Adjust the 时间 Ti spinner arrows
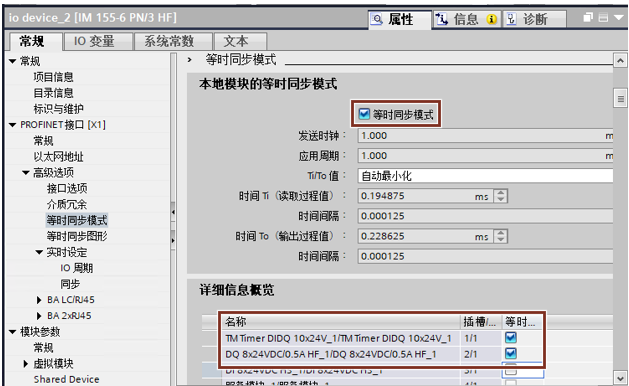Screen dimensions: 629x386 pyautogui.click(x=501, y=196)
